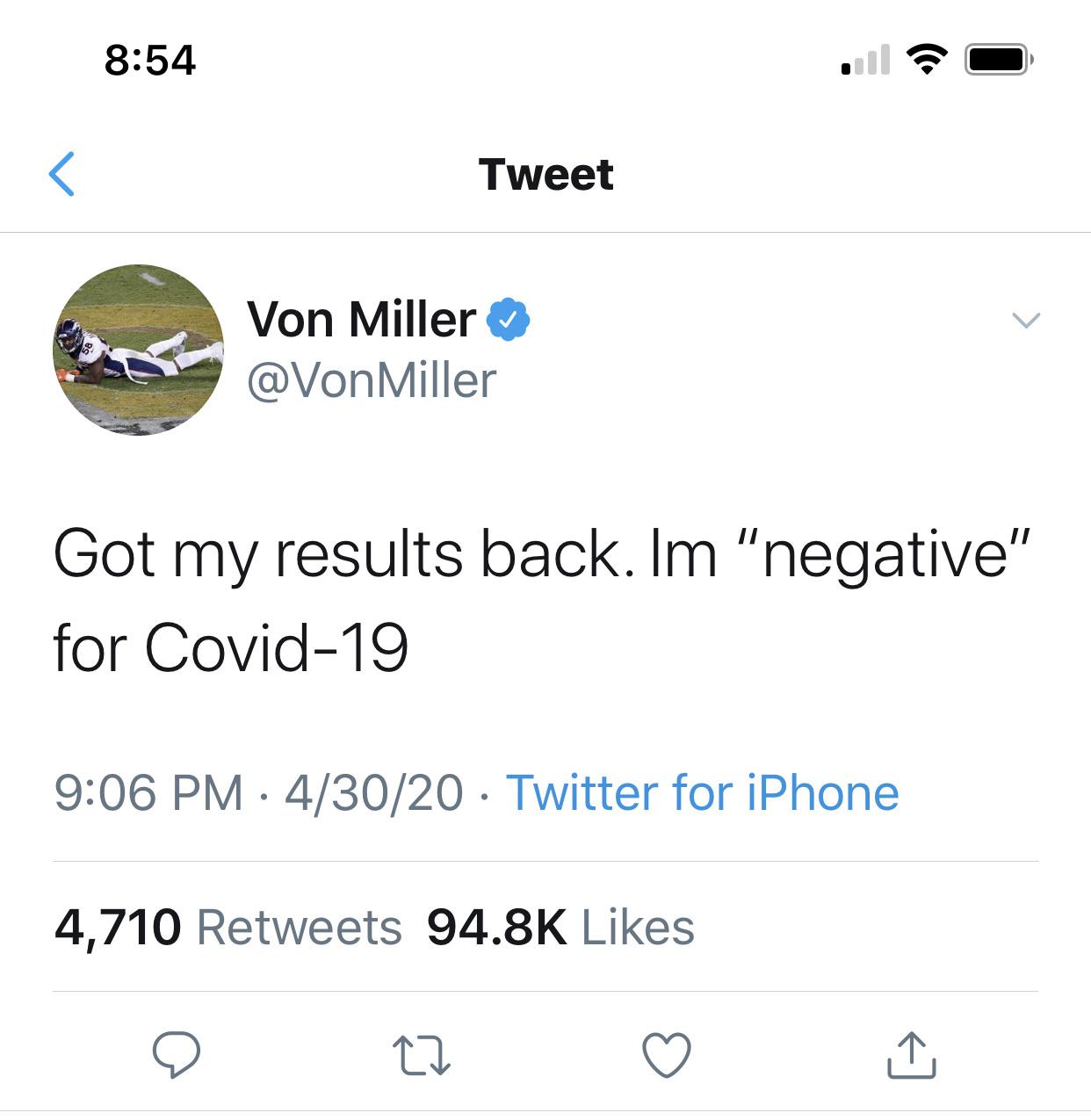This screenshot has height=1120, width=1091.
Task: Click the blue verified badge
Action: click(x=508, y=318)
